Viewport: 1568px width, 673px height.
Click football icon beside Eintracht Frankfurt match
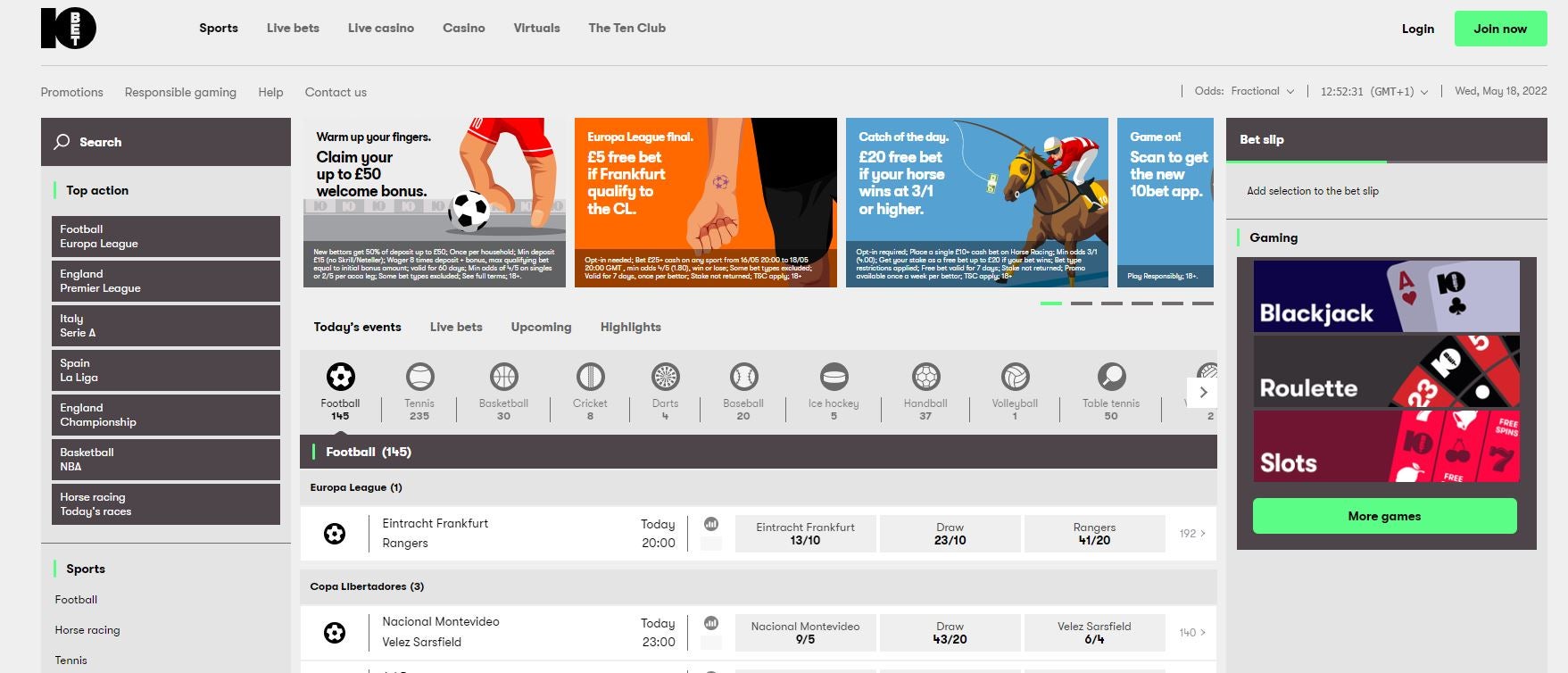[x=335, y=534]
